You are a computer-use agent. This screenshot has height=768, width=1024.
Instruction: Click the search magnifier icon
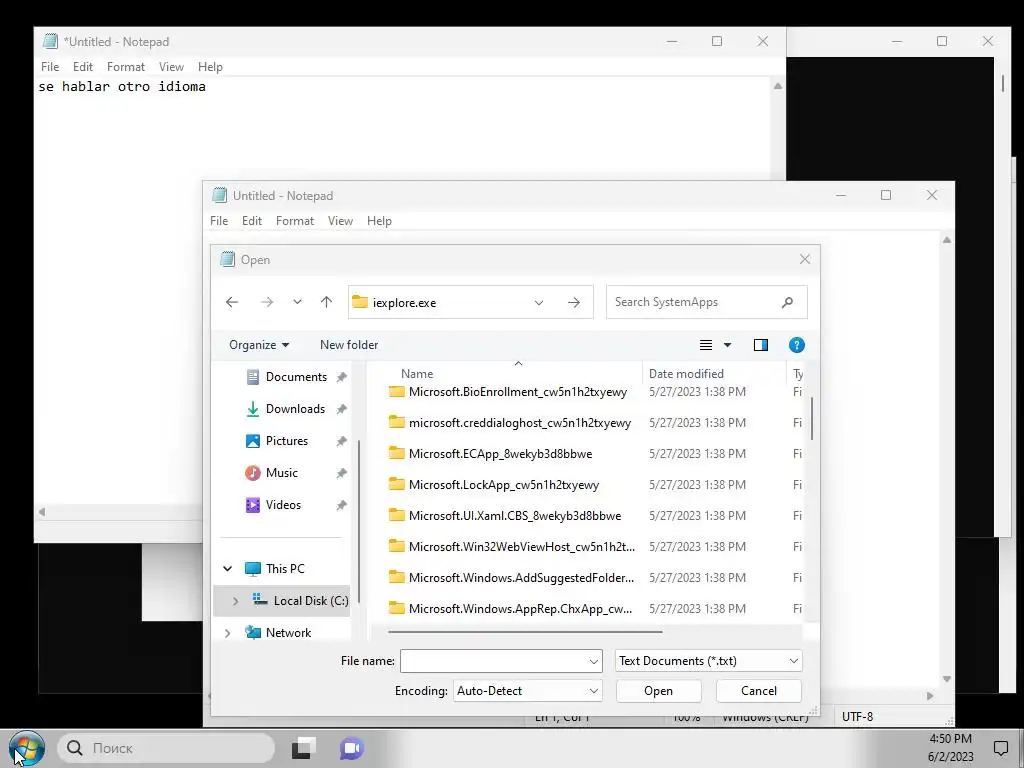[788, 302]
